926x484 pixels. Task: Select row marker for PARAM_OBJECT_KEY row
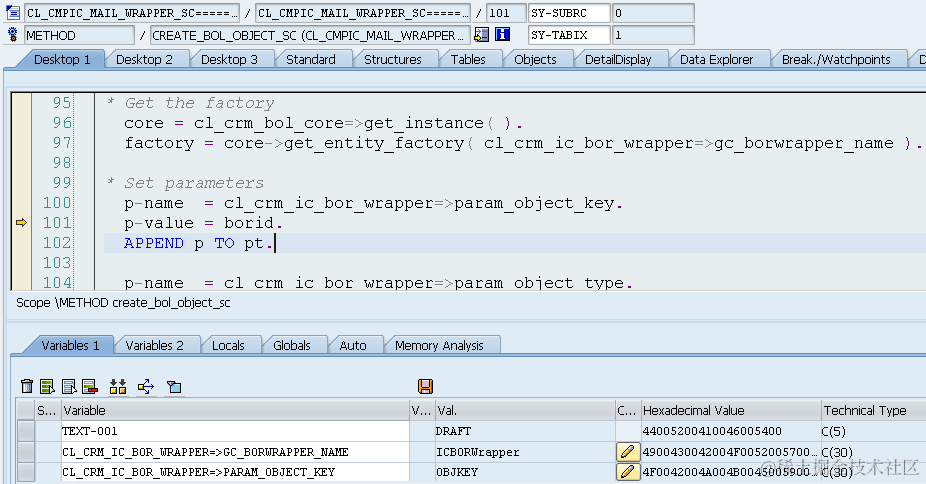tap(25, 472)
